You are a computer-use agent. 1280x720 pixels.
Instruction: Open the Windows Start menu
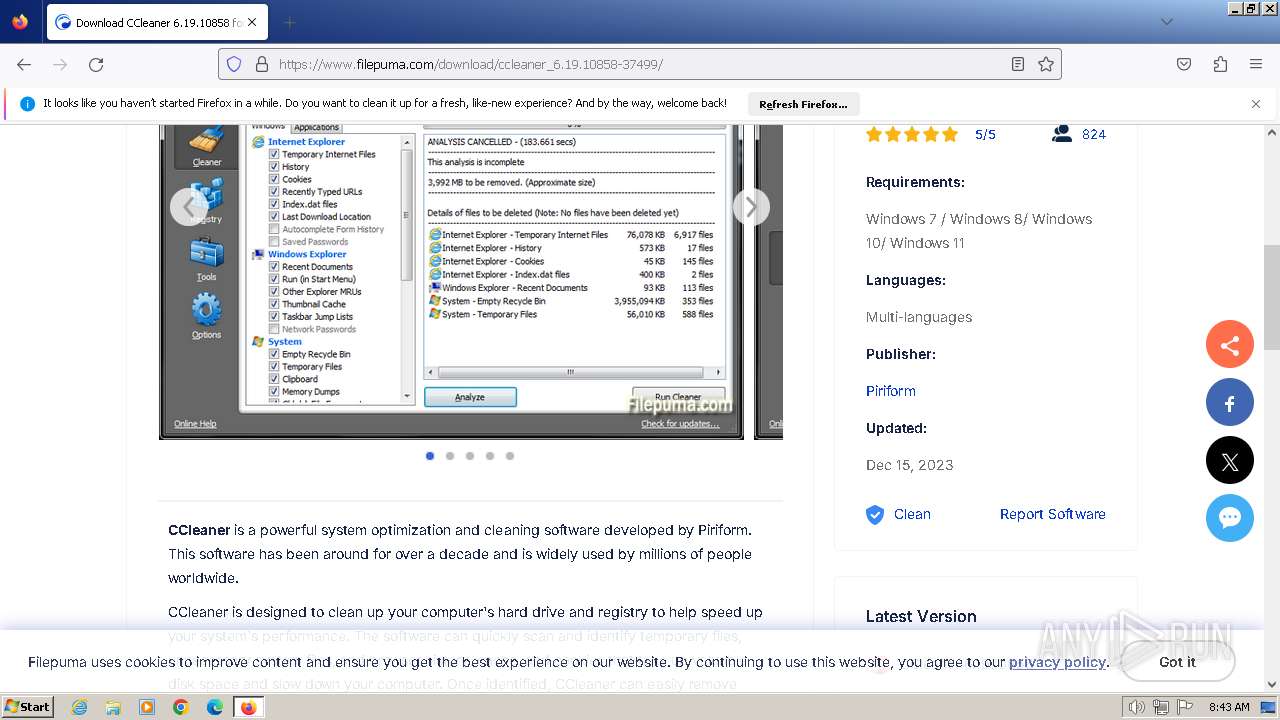pyautogui.click(x=27, y=707)
